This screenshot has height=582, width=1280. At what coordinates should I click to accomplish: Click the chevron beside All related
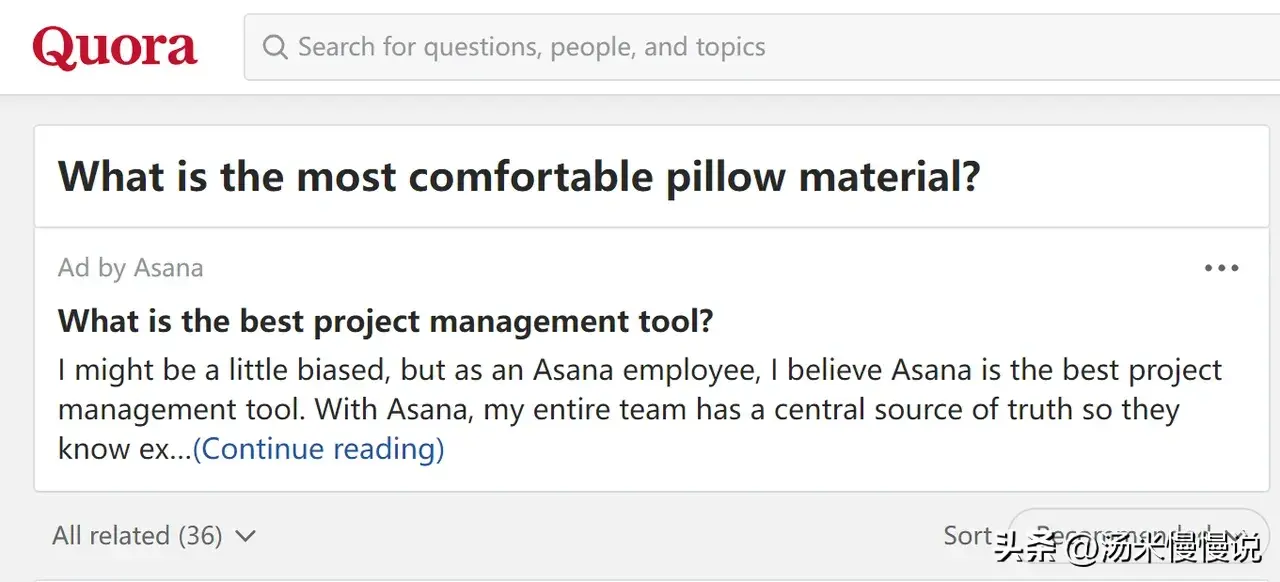coord(245,537)
